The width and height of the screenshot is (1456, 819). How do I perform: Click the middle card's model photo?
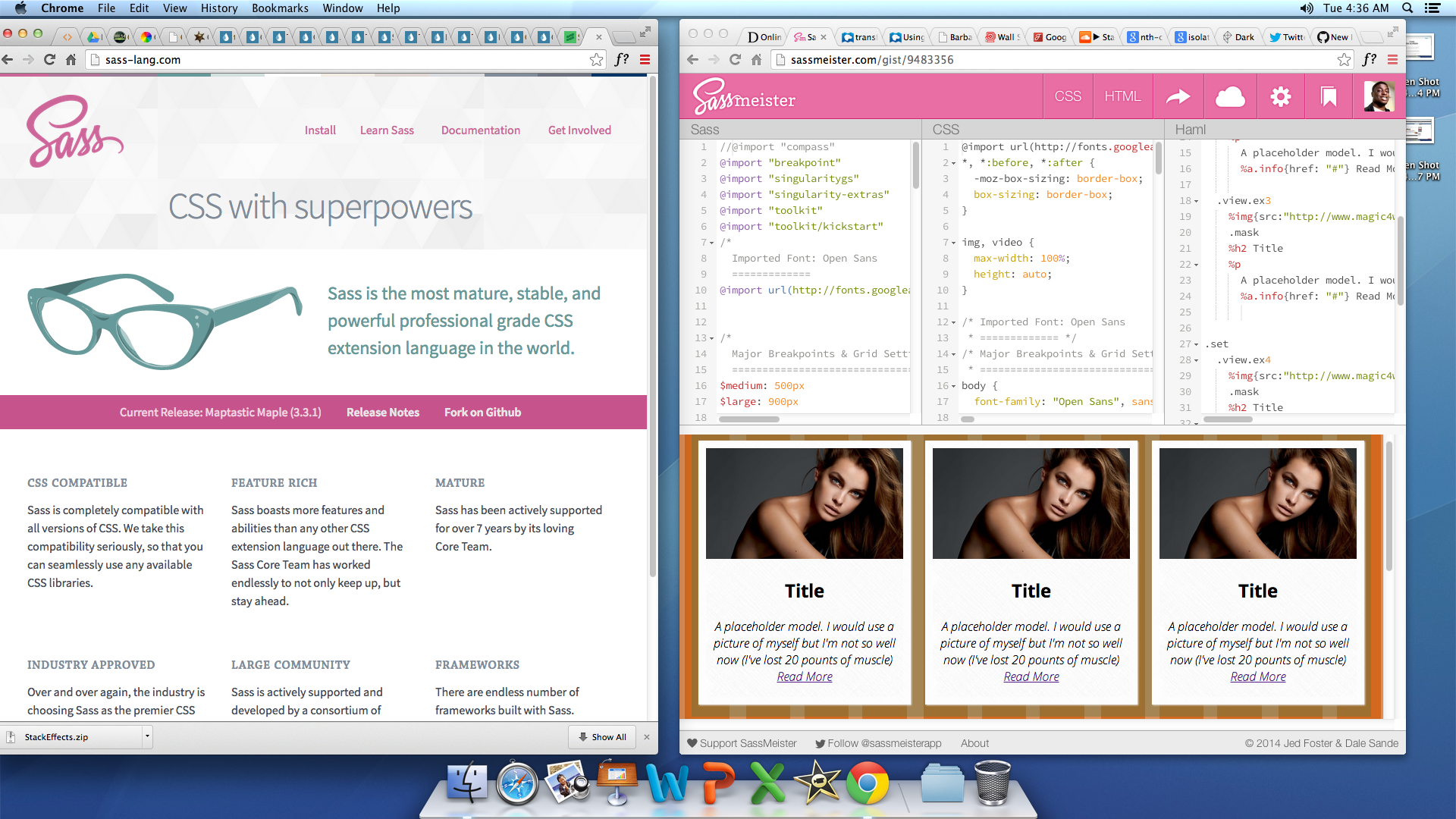[x=1031, y=503]
